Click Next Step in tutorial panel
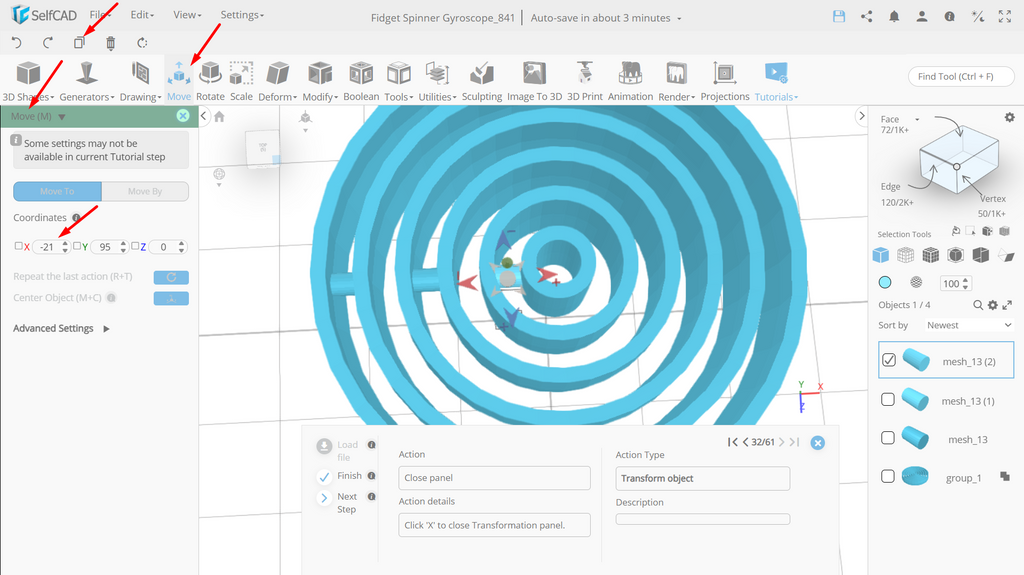1024x575 pixels. (346, 502)
